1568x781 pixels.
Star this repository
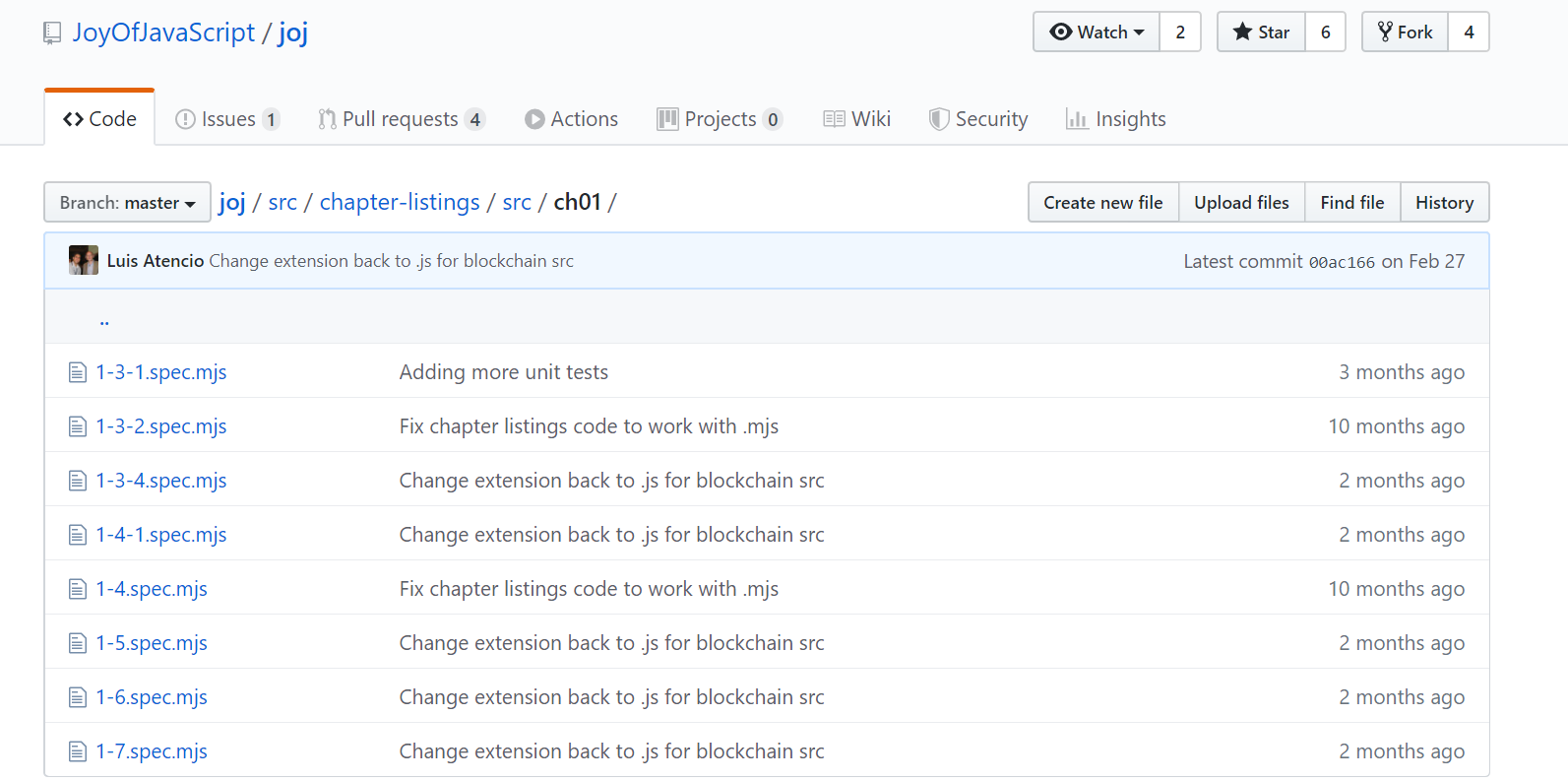coord(1261,32)
